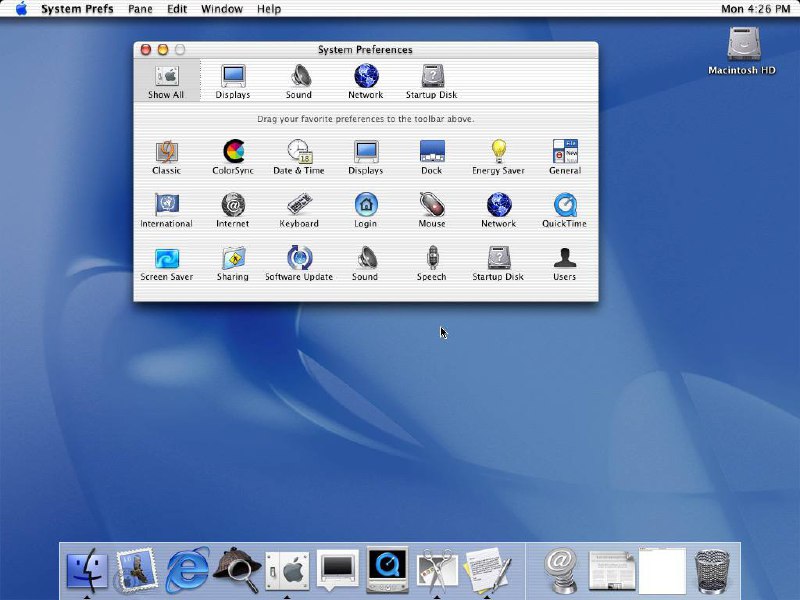
Task: Close the System Preferences window
Action: [x=146, y=49]
